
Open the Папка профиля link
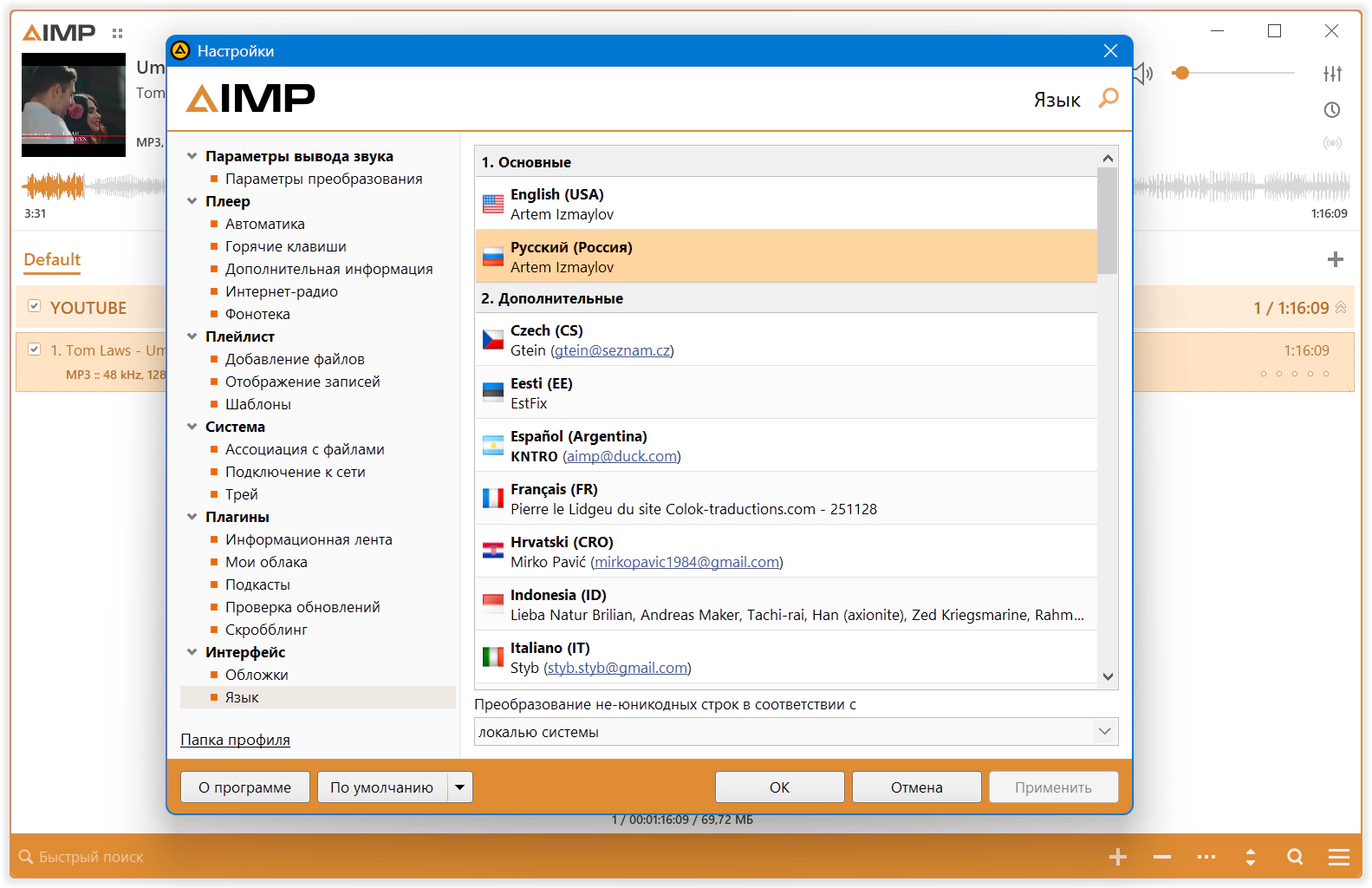235,740
